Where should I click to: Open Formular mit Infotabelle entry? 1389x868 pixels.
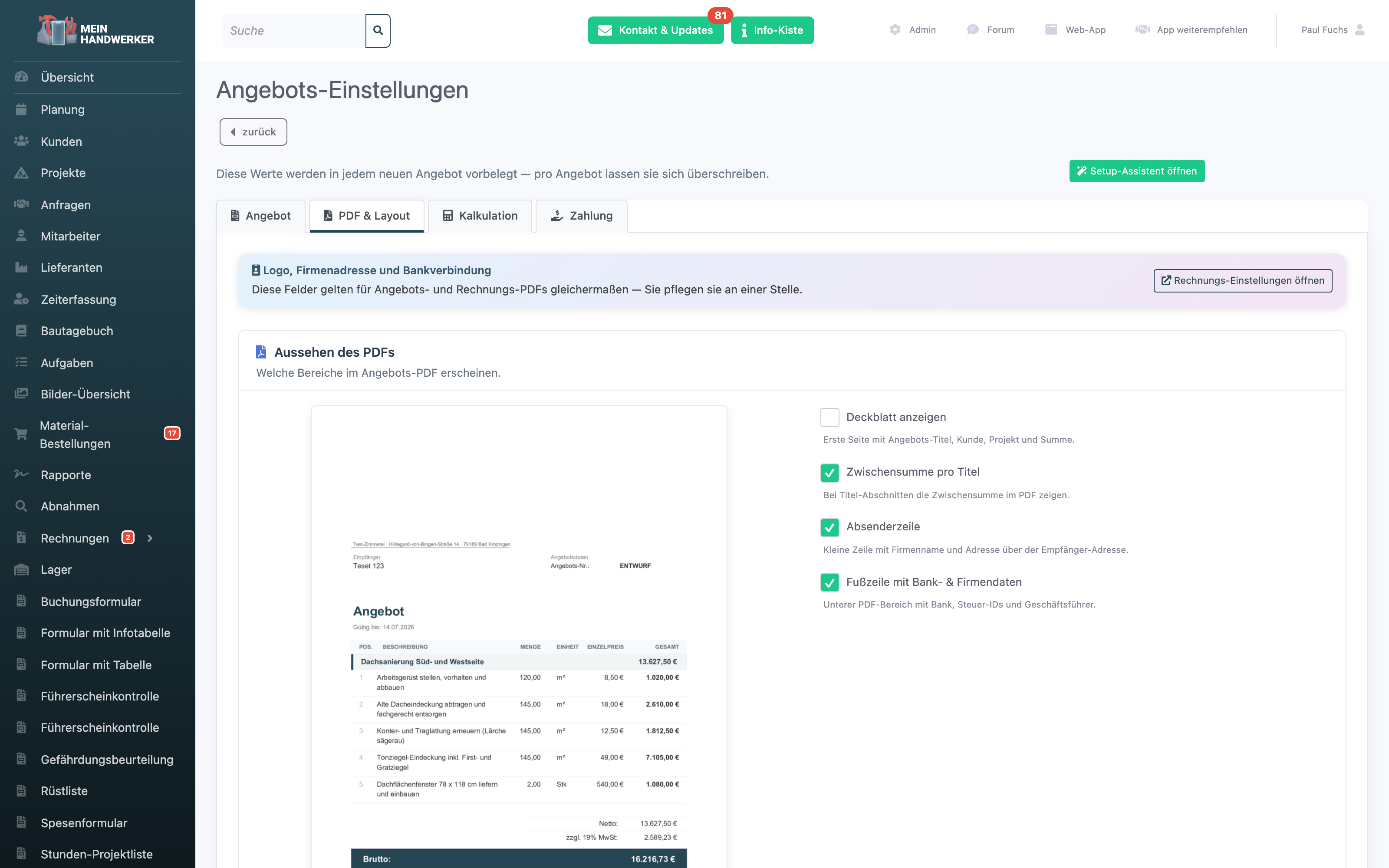click(105, 633)
